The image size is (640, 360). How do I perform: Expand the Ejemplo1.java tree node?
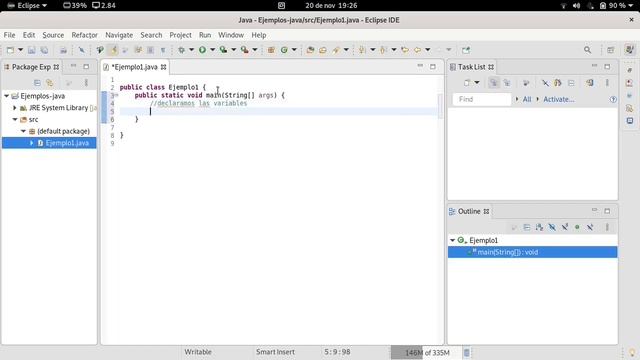point(32,143)
